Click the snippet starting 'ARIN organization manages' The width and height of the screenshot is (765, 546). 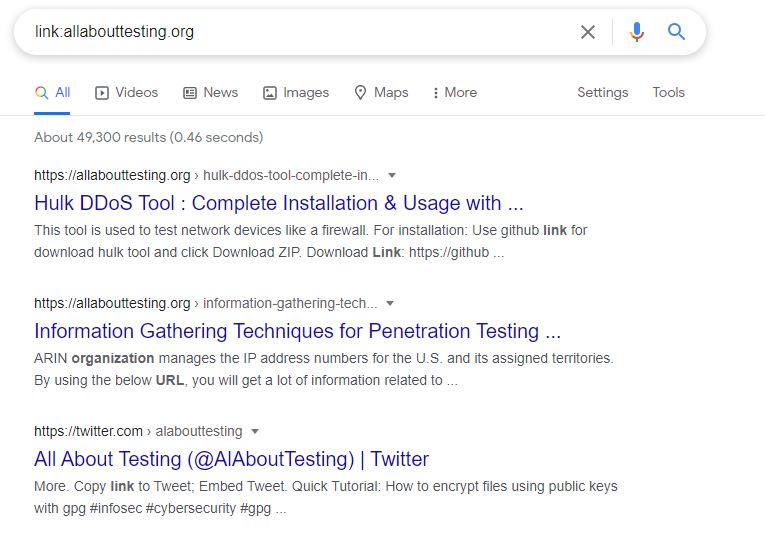323,369
